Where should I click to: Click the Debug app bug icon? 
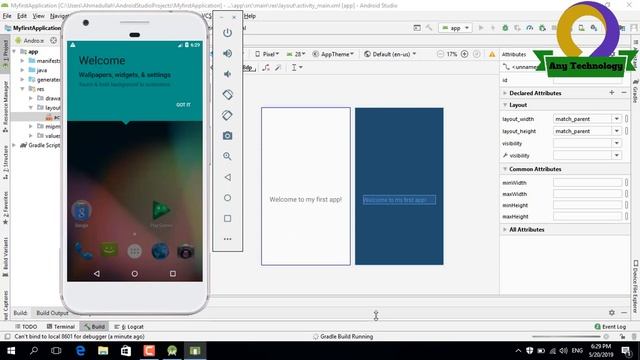505,28
